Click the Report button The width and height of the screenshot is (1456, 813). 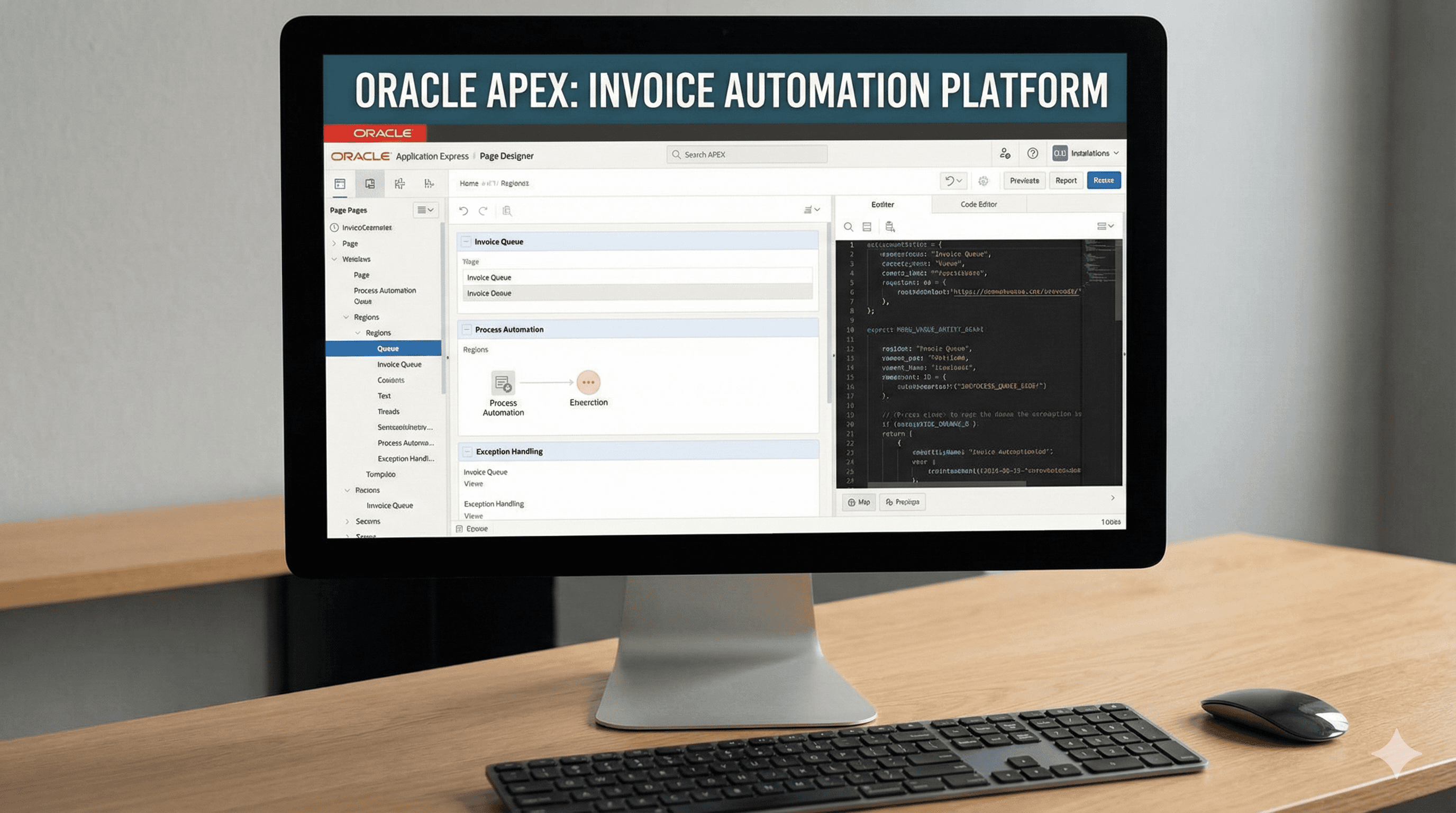tap(1066, 180)
